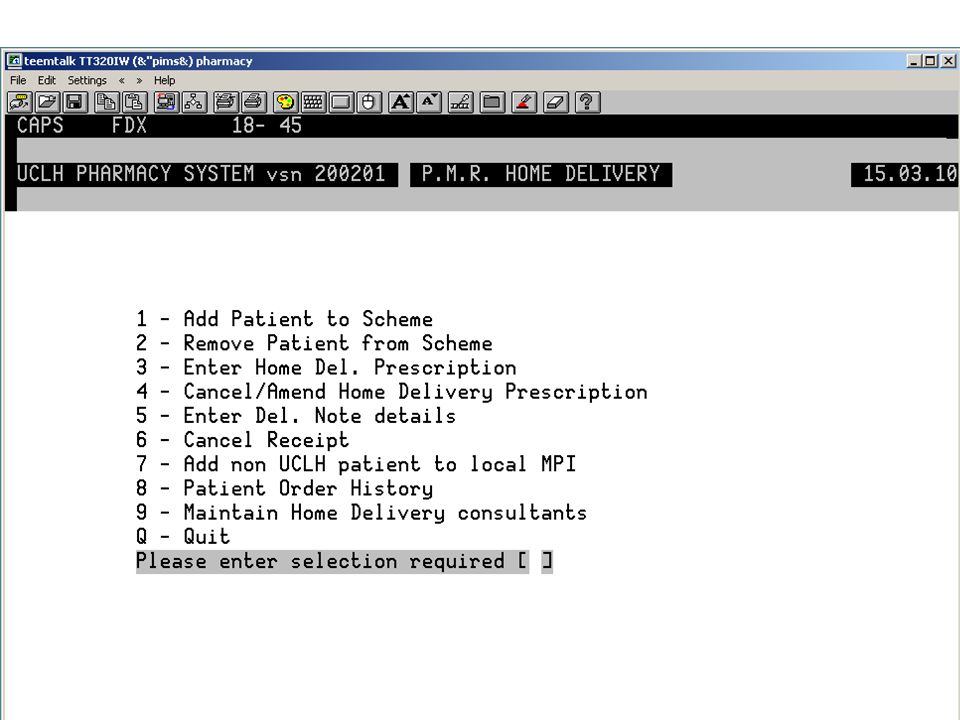Screen dimensions: 960x720
Task: Click the 'CAPS' status indicator
Action: (40, 126)
